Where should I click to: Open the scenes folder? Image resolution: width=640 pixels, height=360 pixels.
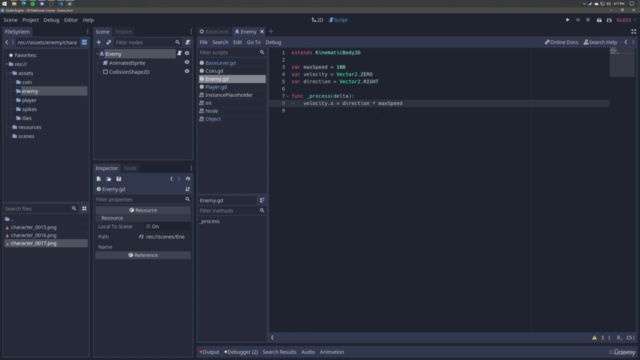tap(26, 136)
